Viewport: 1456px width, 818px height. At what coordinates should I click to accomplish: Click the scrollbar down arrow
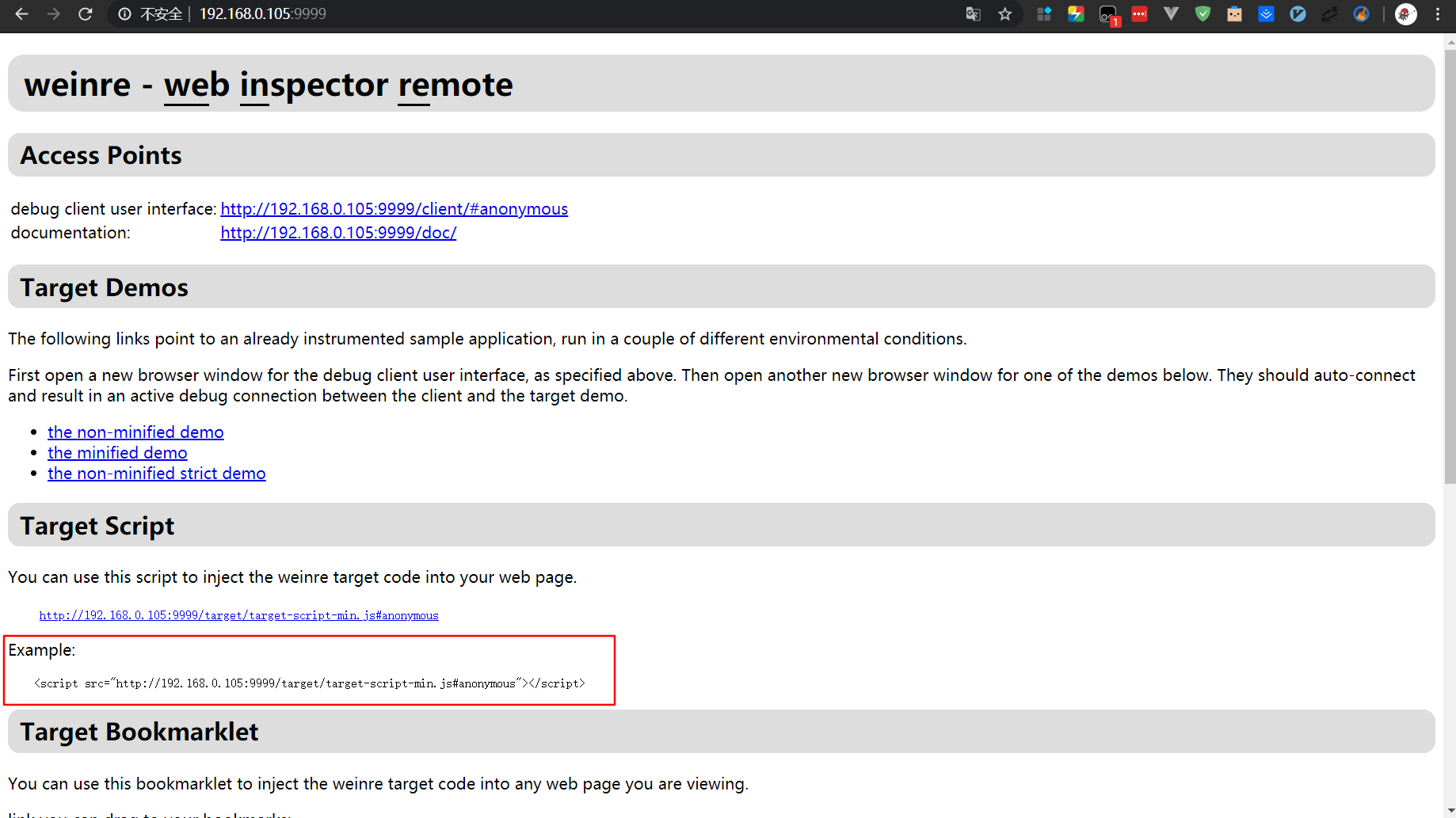[1450, 811]
